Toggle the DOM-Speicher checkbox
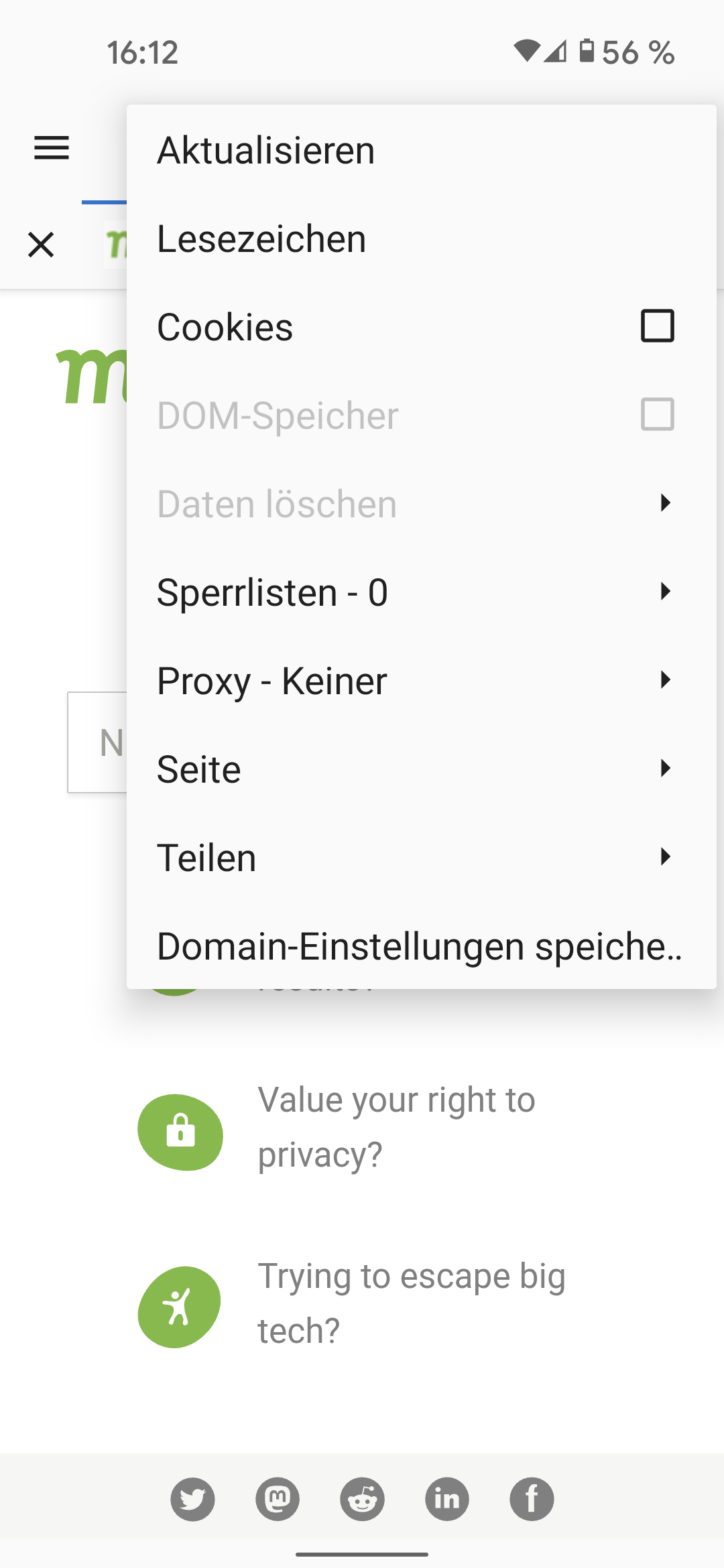Image resolution: width=724 pixels, height=1568 pixels. pos(657,415)
